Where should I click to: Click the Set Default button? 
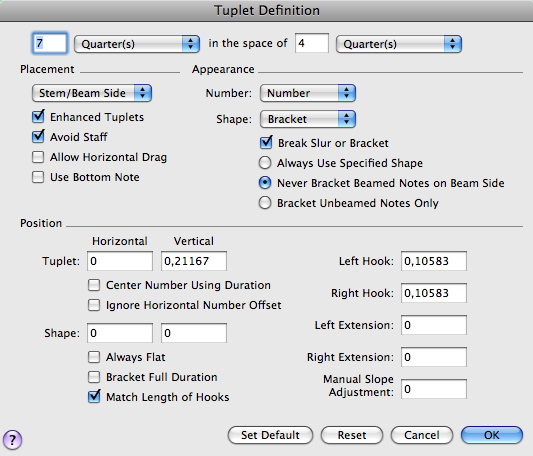point(270,435)
